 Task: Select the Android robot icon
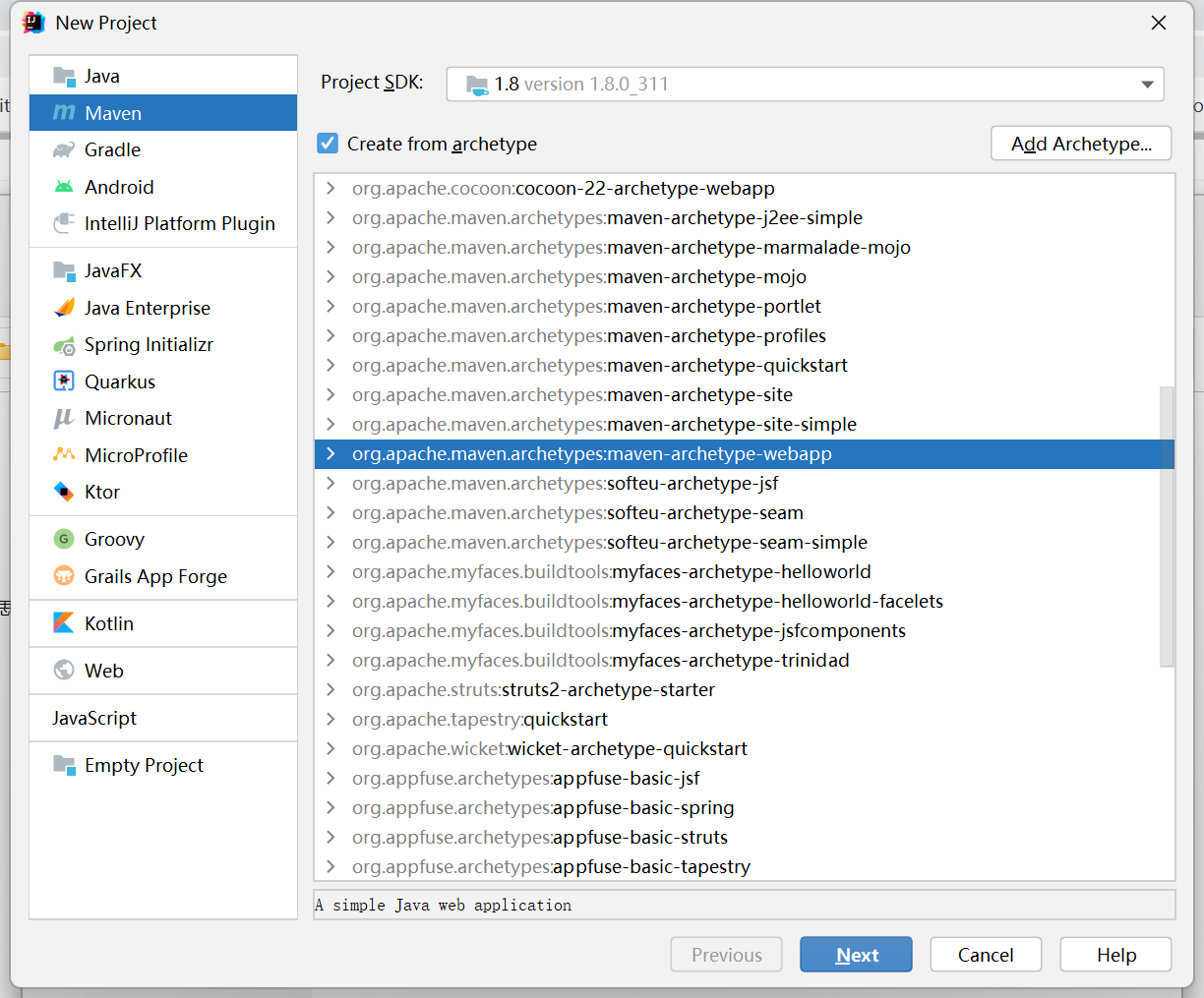click(x=64, y=187)
